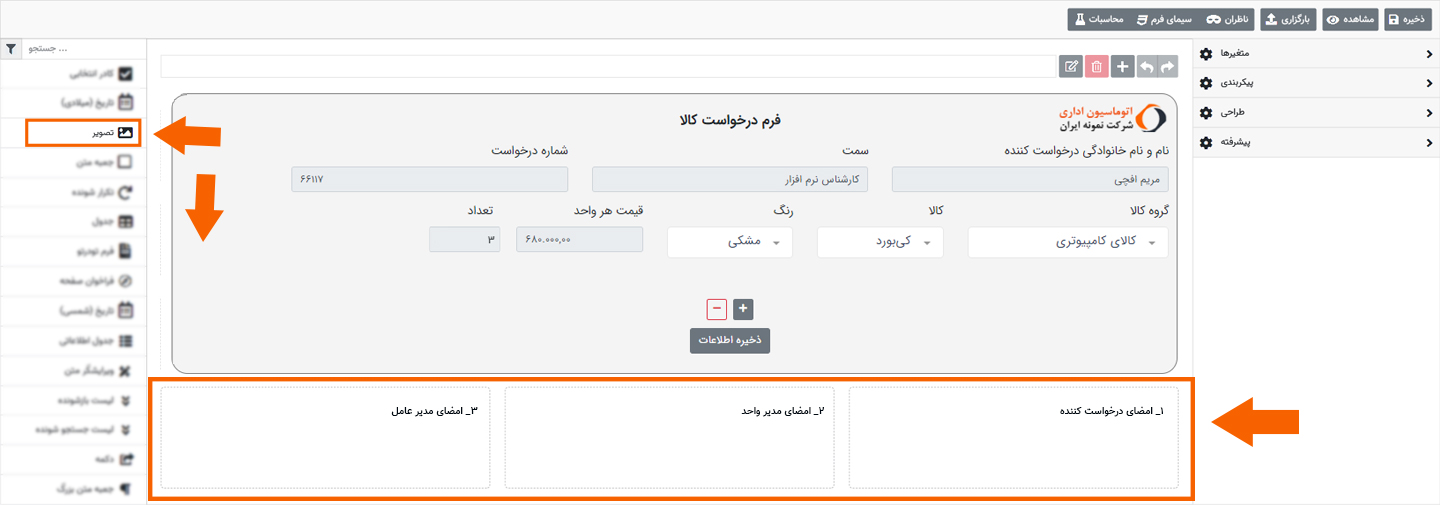Viewport: 1440px width, 505px height.
Task: Open the رنگ dropdown showing مشکی
Action: tap(729, 242)
